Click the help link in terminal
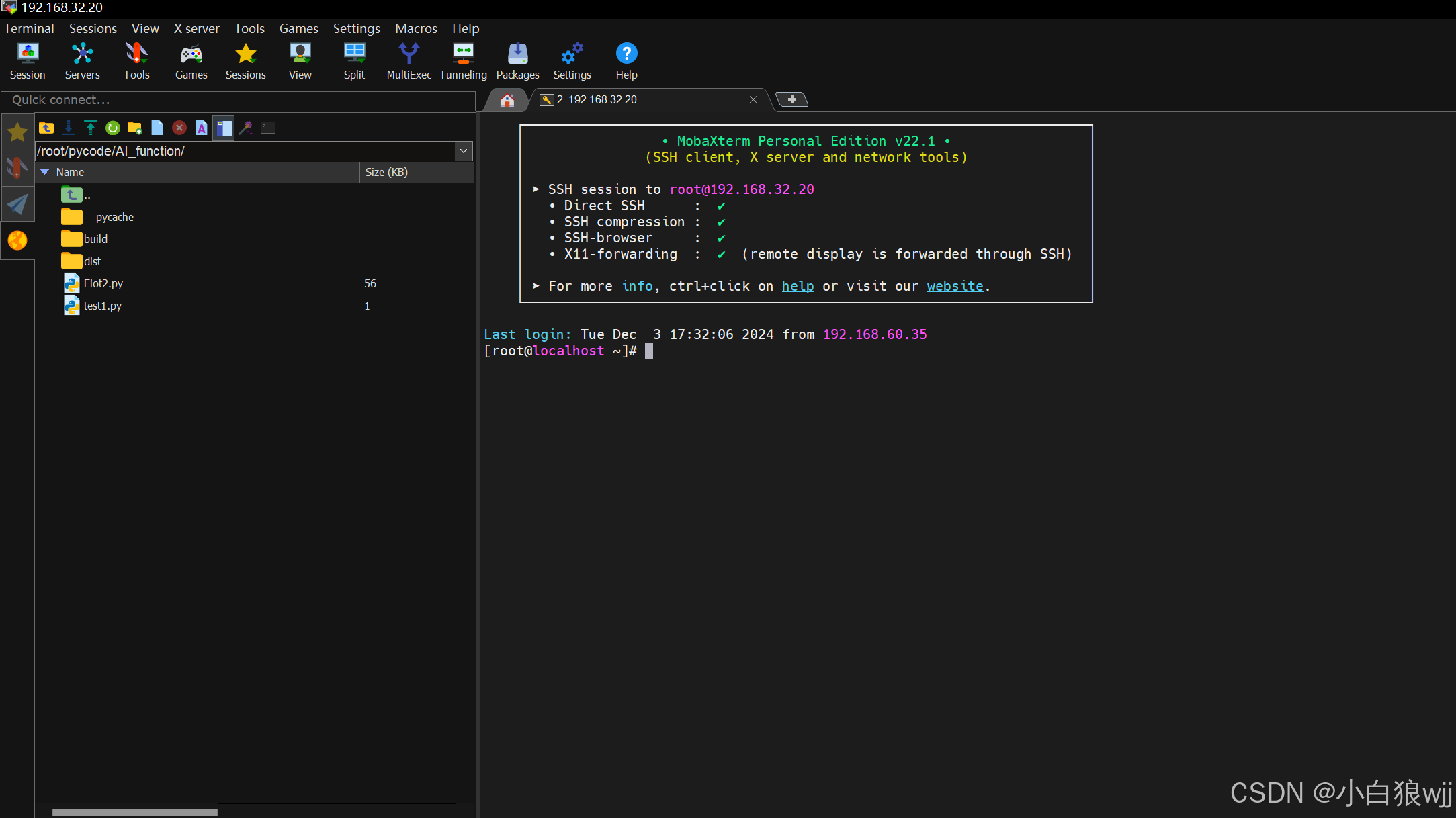This screenshot has width=1456, height=818. pyautogui.click(x=798, y=286)
